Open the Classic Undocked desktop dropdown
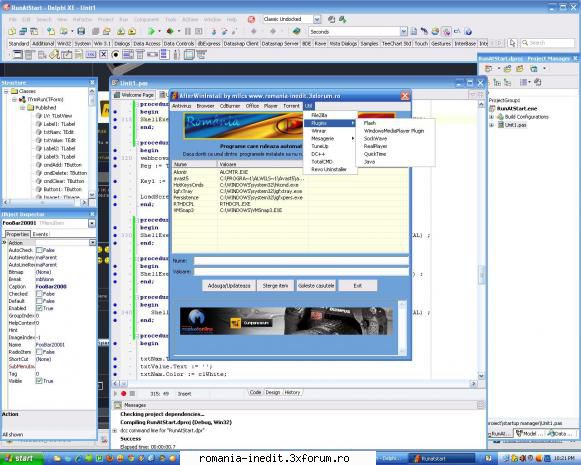 [317, 19]
